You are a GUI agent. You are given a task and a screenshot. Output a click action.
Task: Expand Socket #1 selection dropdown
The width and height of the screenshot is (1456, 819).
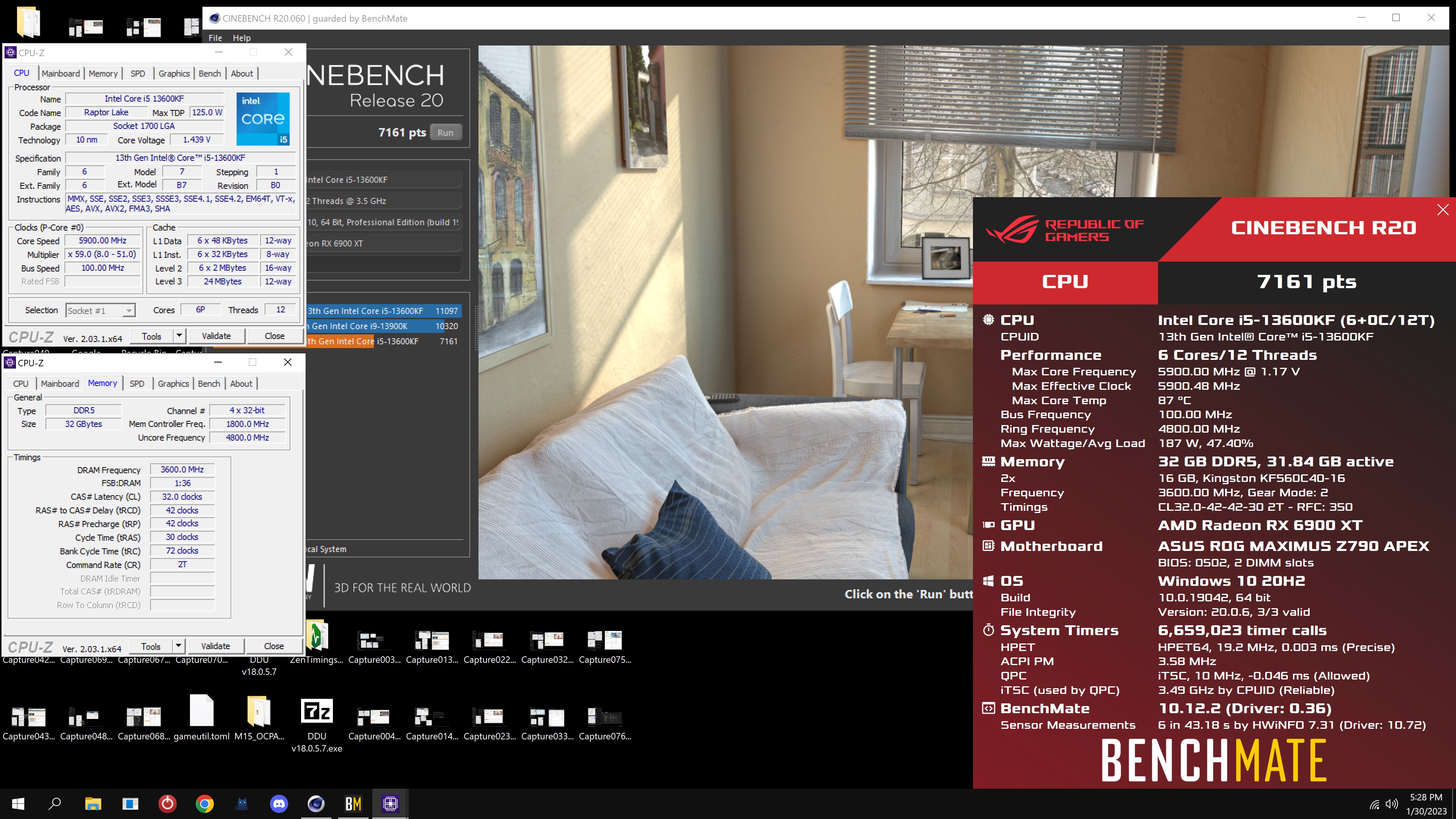[x=129, y=310]
